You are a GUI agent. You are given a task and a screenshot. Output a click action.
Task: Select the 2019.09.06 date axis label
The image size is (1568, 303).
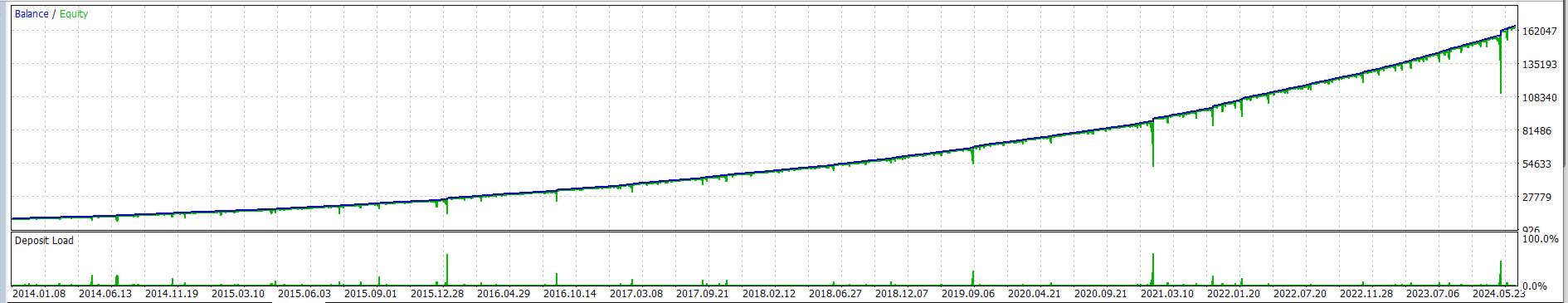click(x=968, y=294)
